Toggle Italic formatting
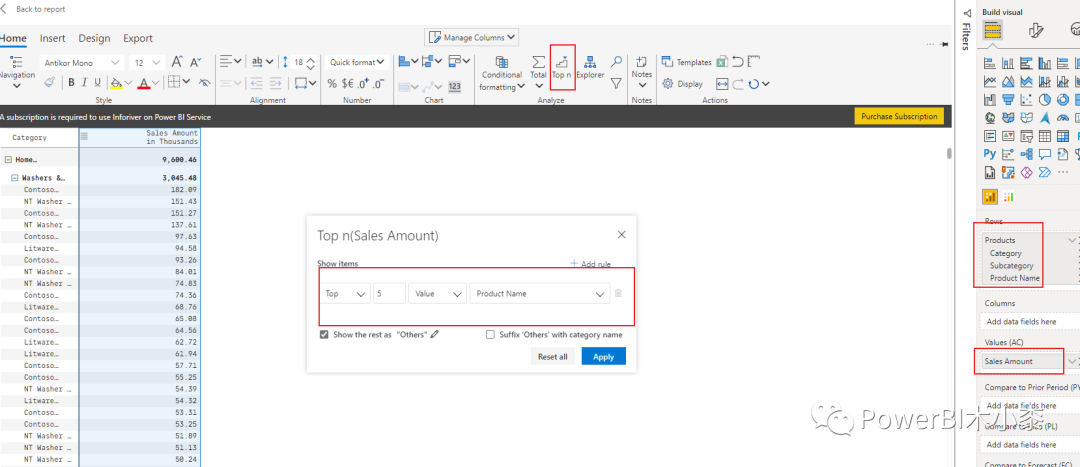The image size is (1080, 467). [x=85, y=83]
